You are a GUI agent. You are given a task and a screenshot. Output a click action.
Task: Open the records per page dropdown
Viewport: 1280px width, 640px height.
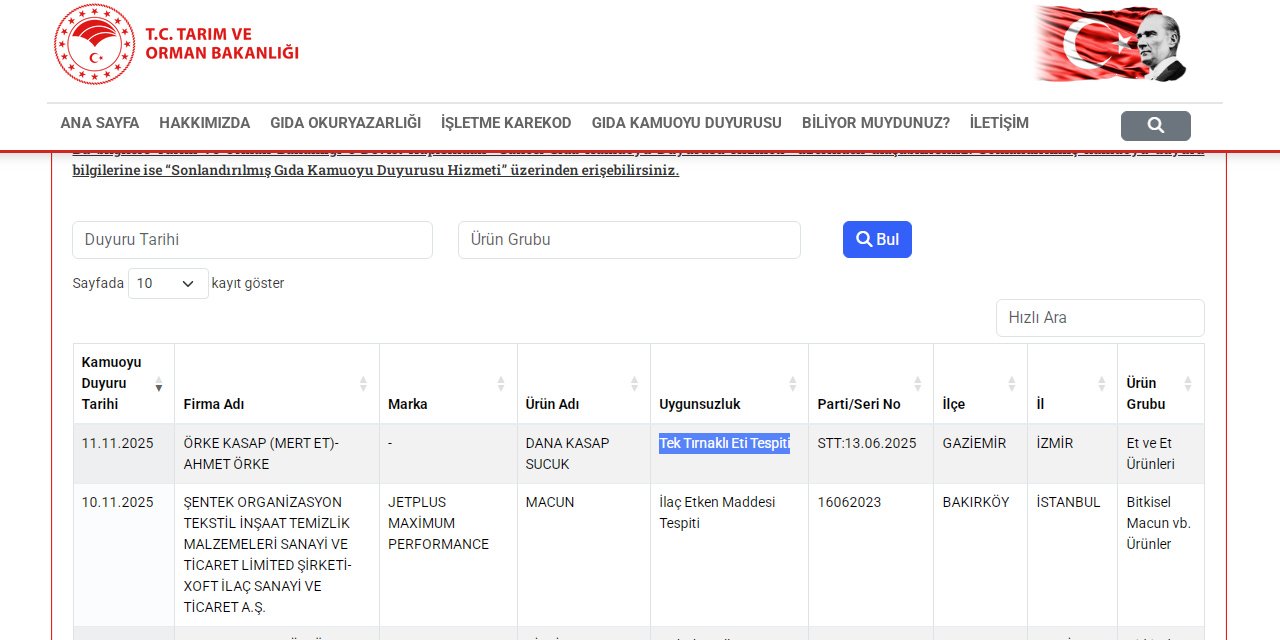click(x=168, y=284)
